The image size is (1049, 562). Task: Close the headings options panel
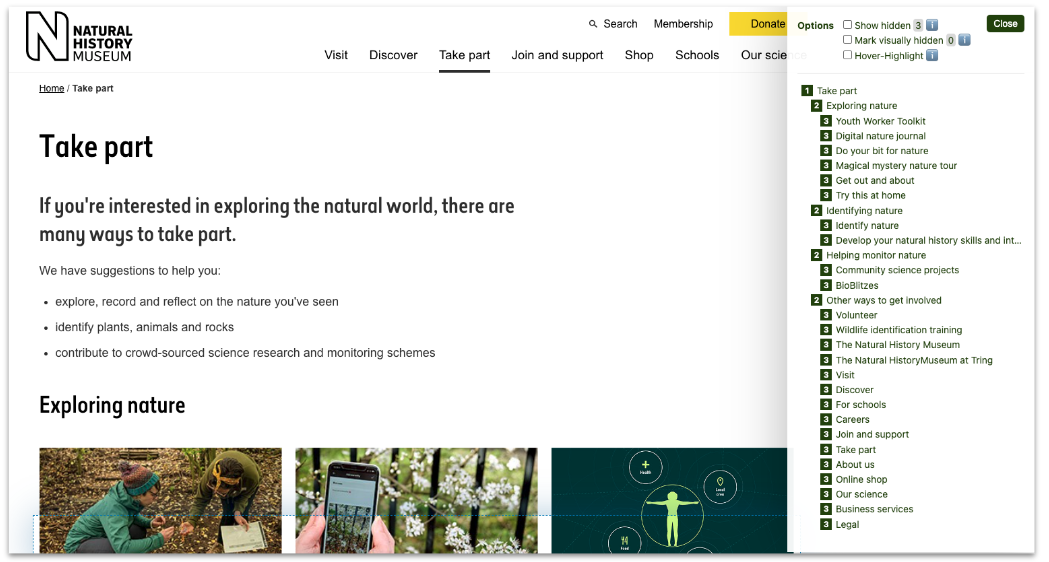[1005, 23]
